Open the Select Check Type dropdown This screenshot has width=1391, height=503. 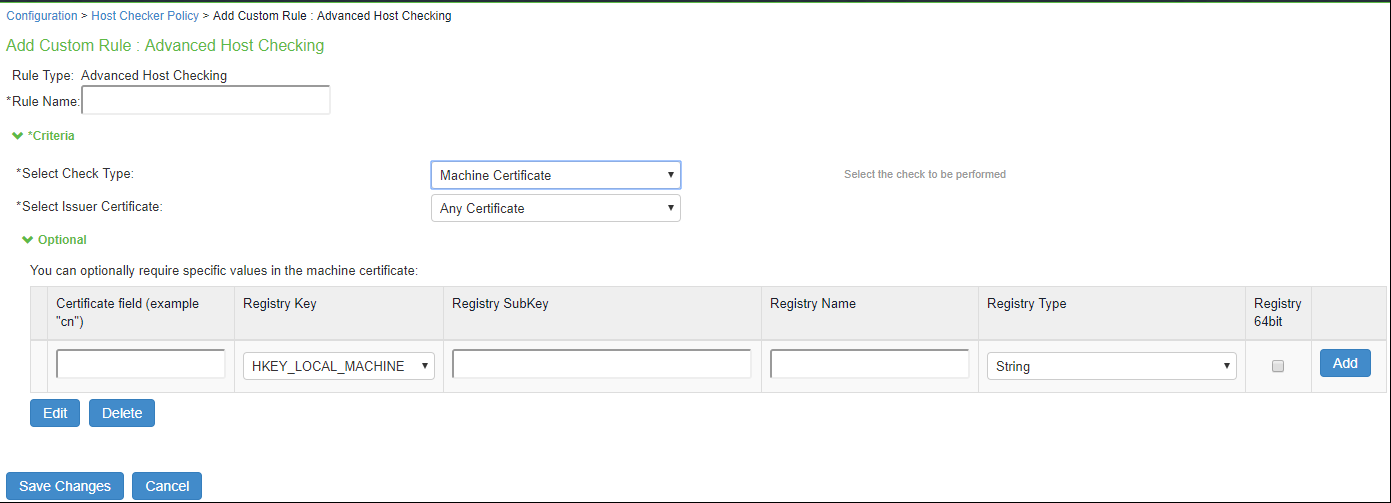[556, 175]
